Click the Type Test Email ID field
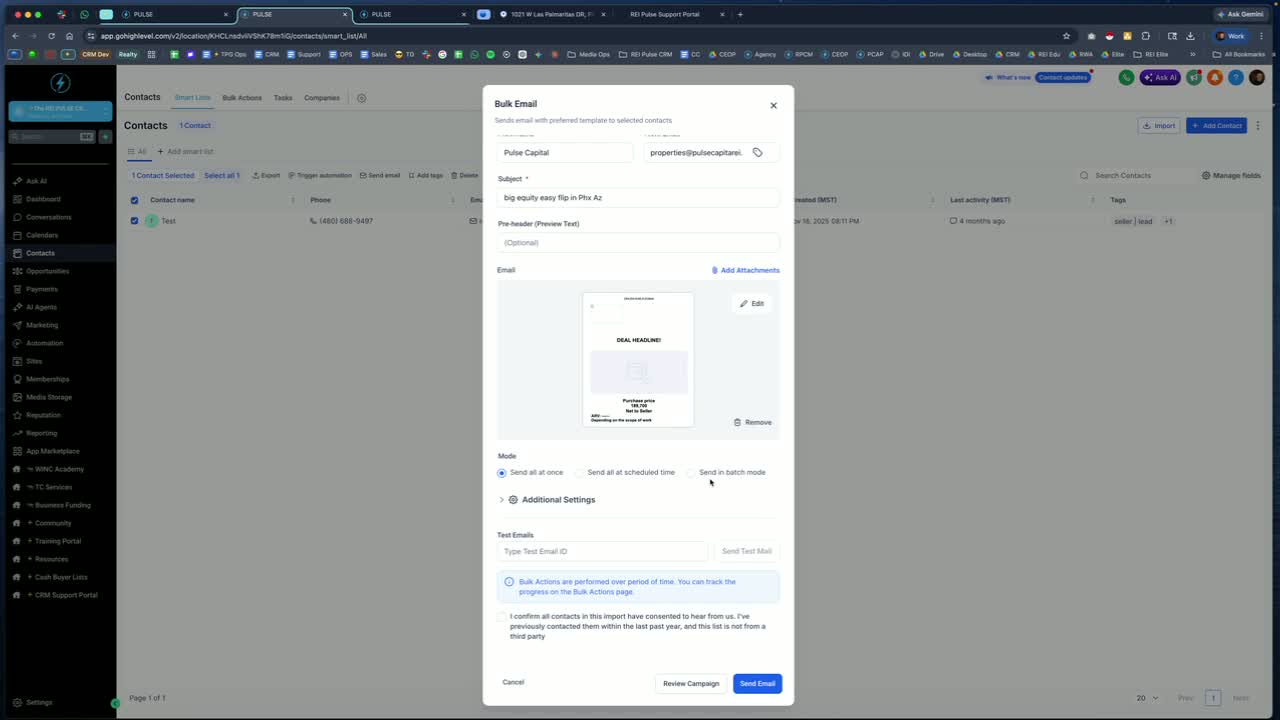The height and width of the screenshot is (720, 1280). [x=603, y=551]
